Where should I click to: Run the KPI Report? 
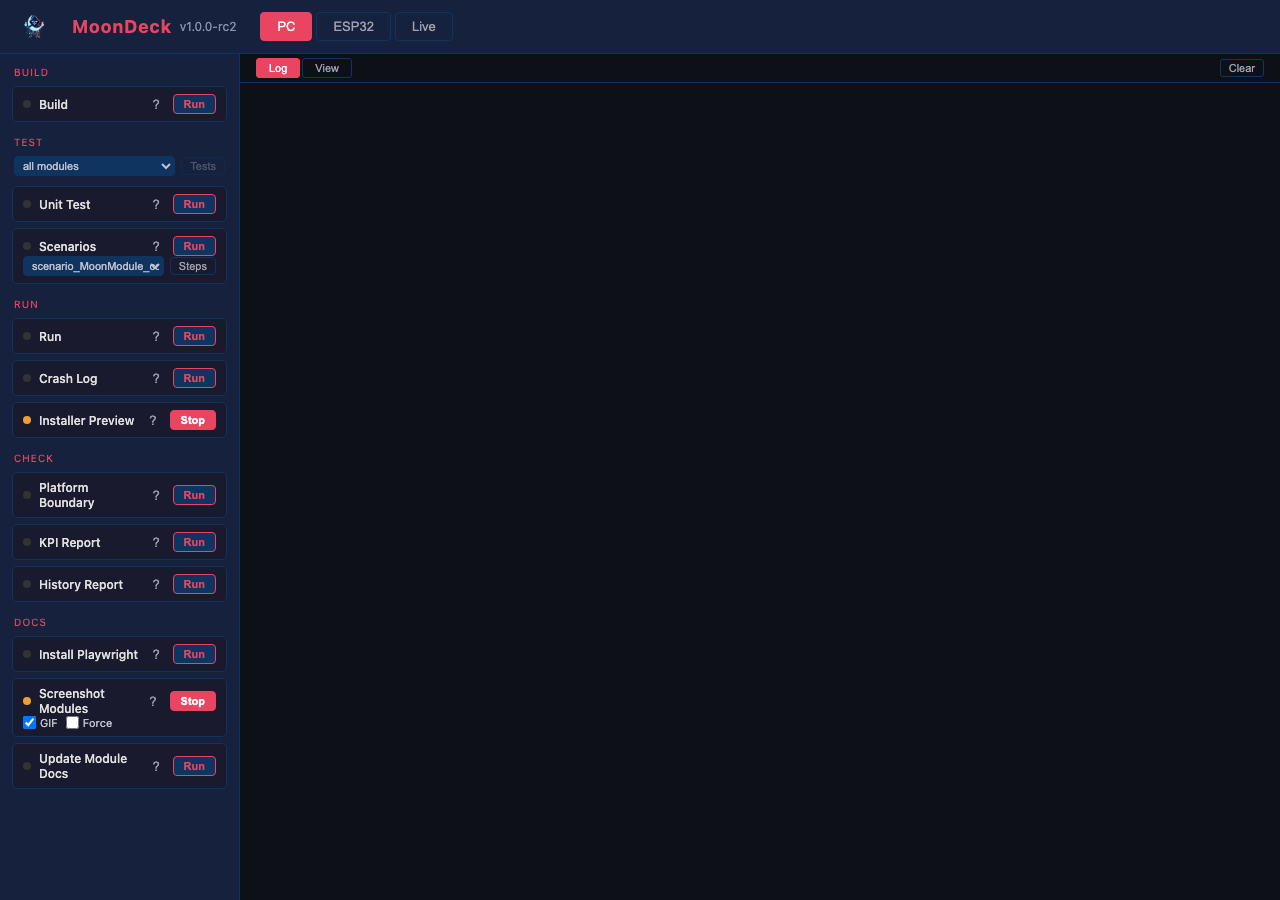pos(194,542)
